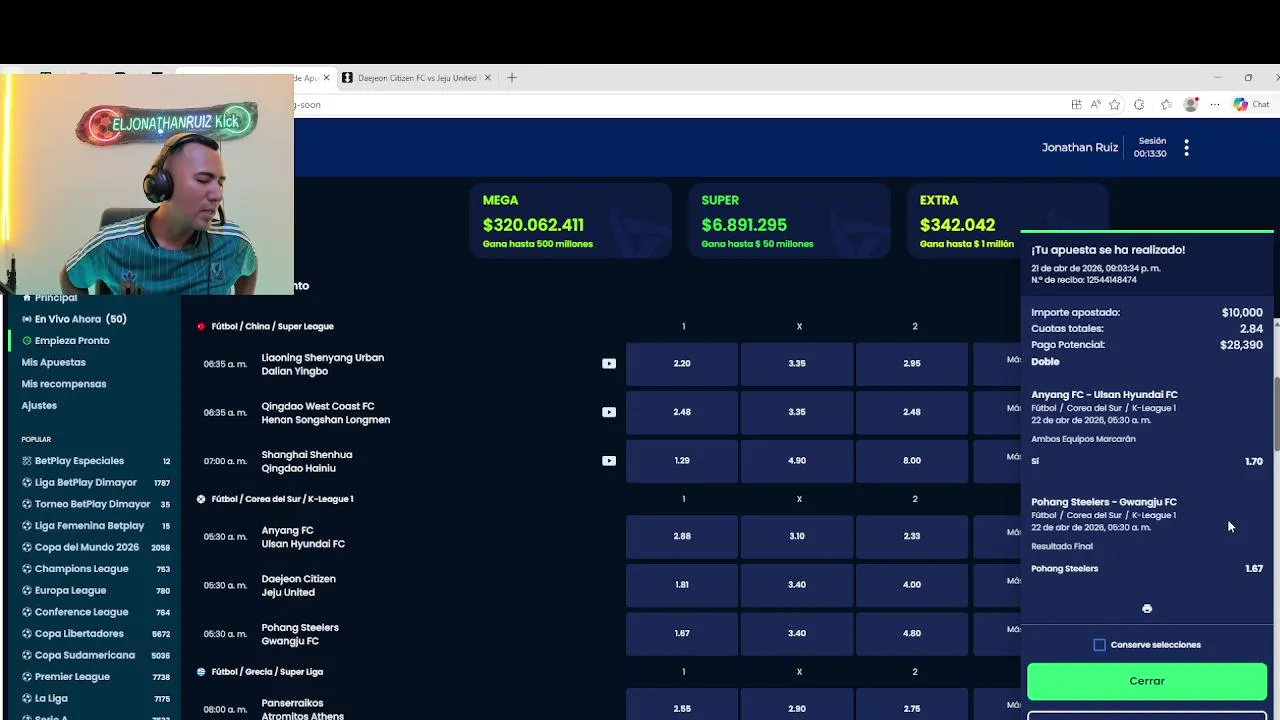The height and width of the screenshot is (720, 1280).
Task: Open live stream icon for Shanghai Shenhua match
Action: coord(609,461)
